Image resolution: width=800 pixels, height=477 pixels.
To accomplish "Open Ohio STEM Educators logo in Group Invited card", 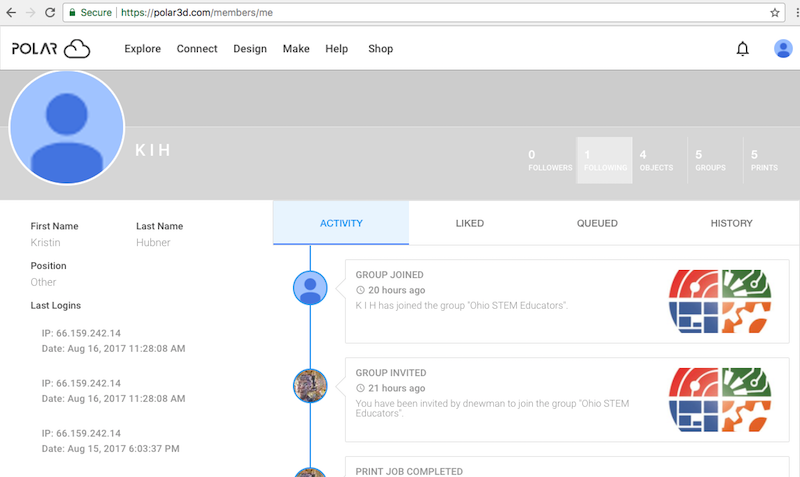I will 720,399.
